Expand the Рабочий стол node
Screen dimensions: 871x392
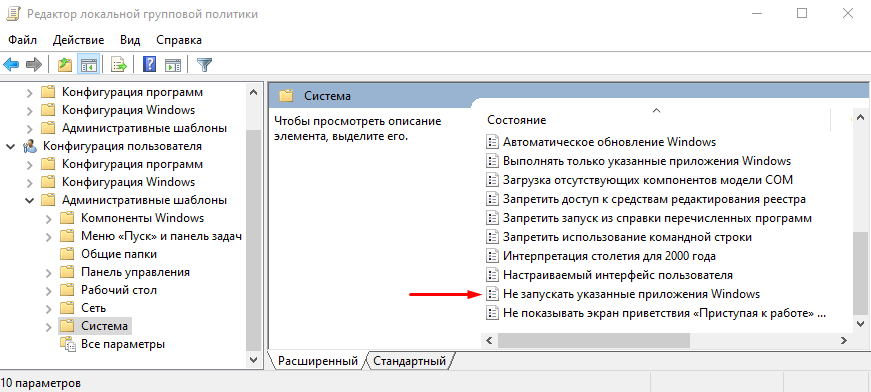(x=49, y=290)
